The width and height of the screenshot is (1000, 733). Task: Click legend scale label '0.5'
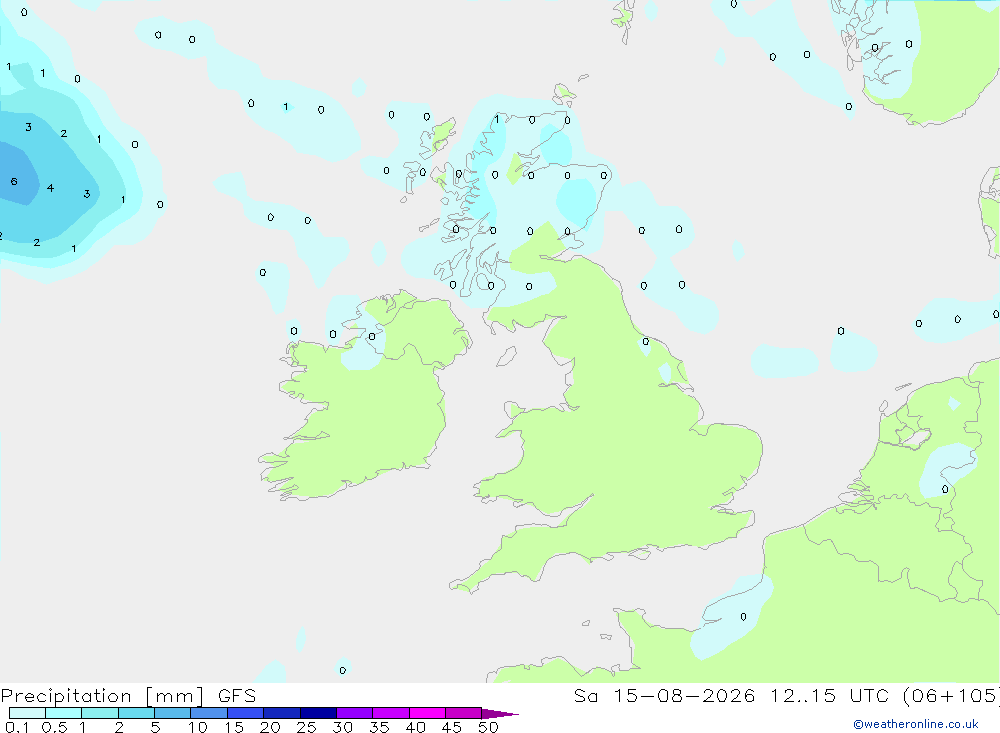(x=54, y=727)
